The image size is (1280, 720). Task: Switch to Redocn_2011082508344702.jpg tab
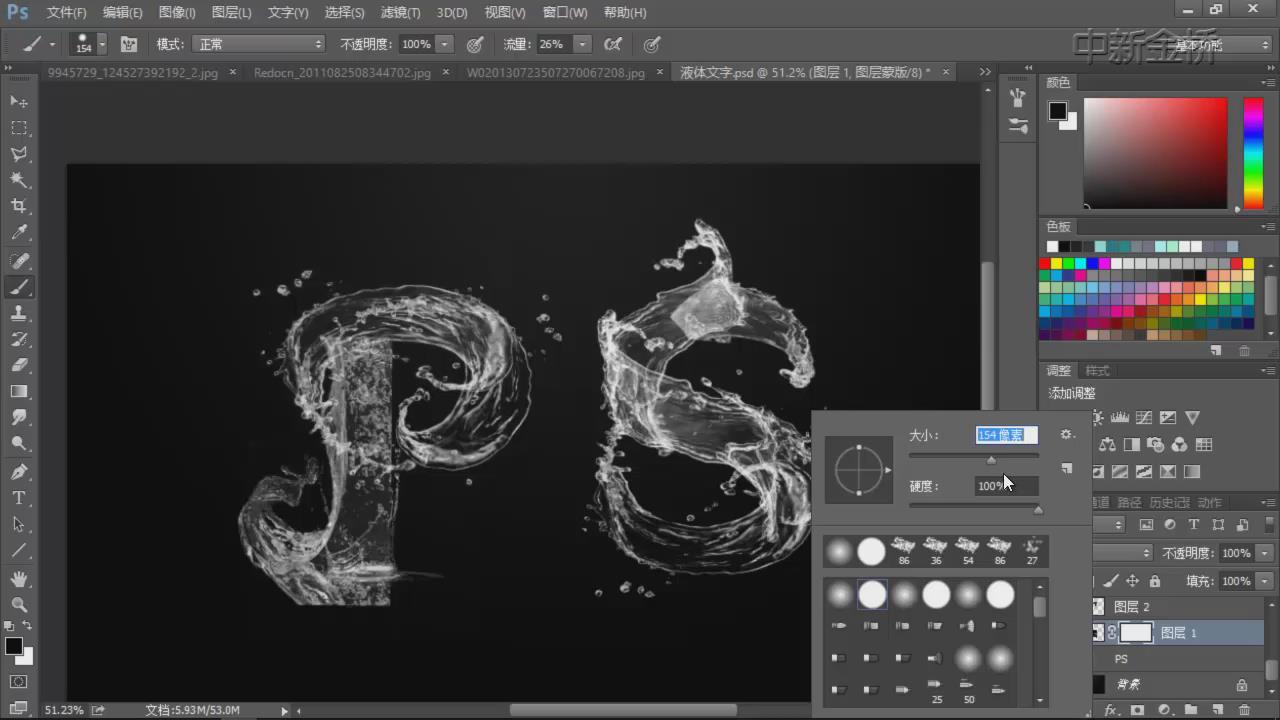(x=342, y=73)
